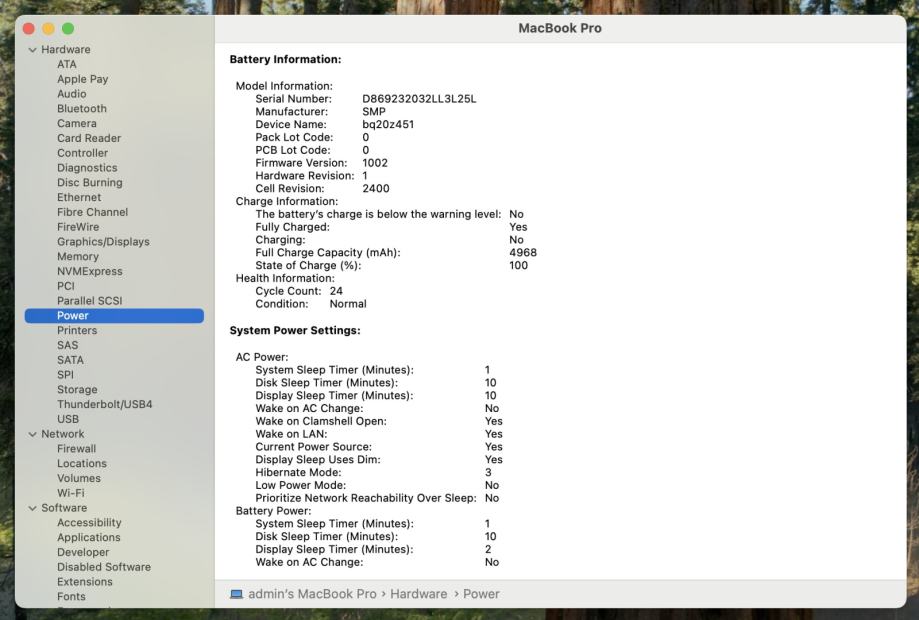Click device name bq20z451
Viewport: 919px width, 620px height.
tap(388, 125)
